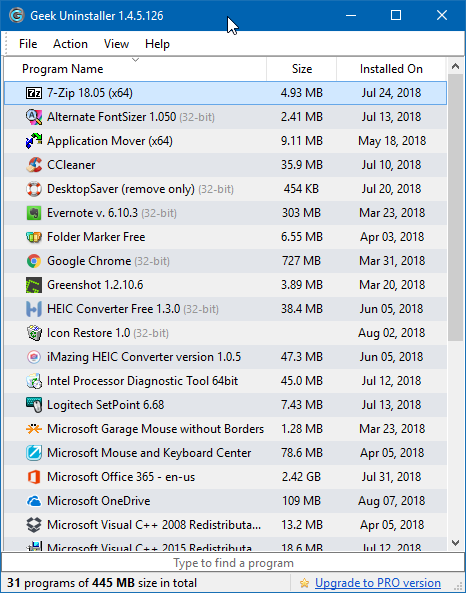466x593 pixels.
Task: Click the Microsoft OneDrive cloud icon
Action: [x=34, y=501]
